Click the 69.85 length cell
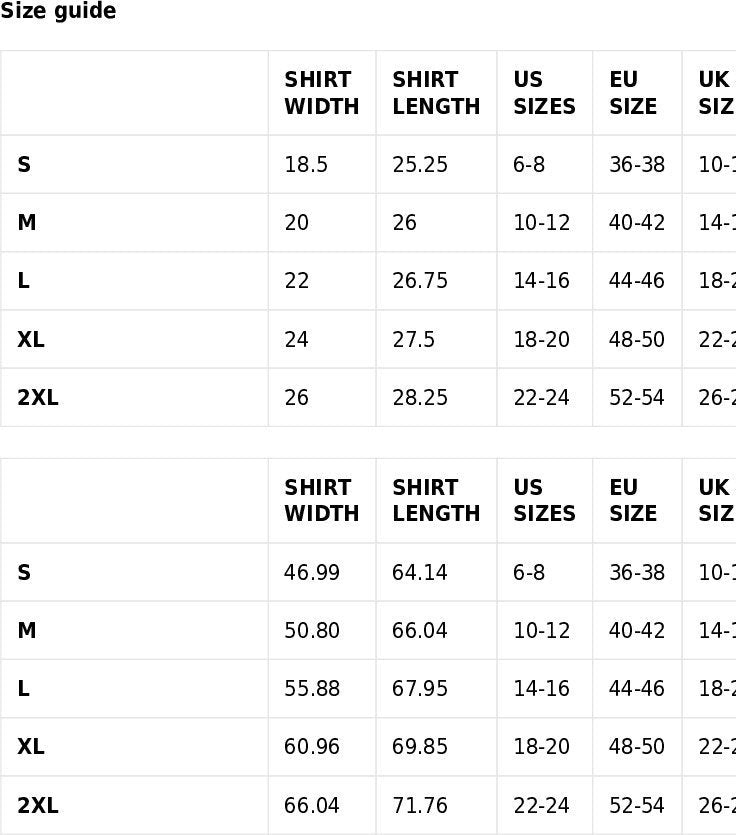 (420, 747)
